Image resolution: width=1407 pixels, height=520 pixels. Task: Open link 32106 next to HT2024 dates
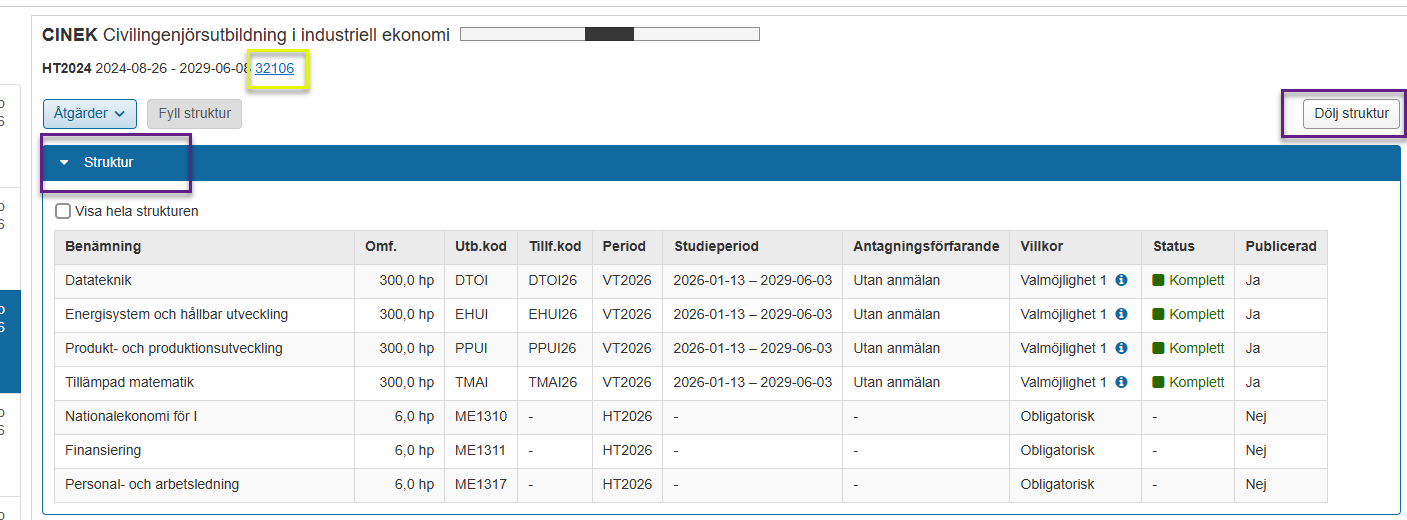pos(275,68)
